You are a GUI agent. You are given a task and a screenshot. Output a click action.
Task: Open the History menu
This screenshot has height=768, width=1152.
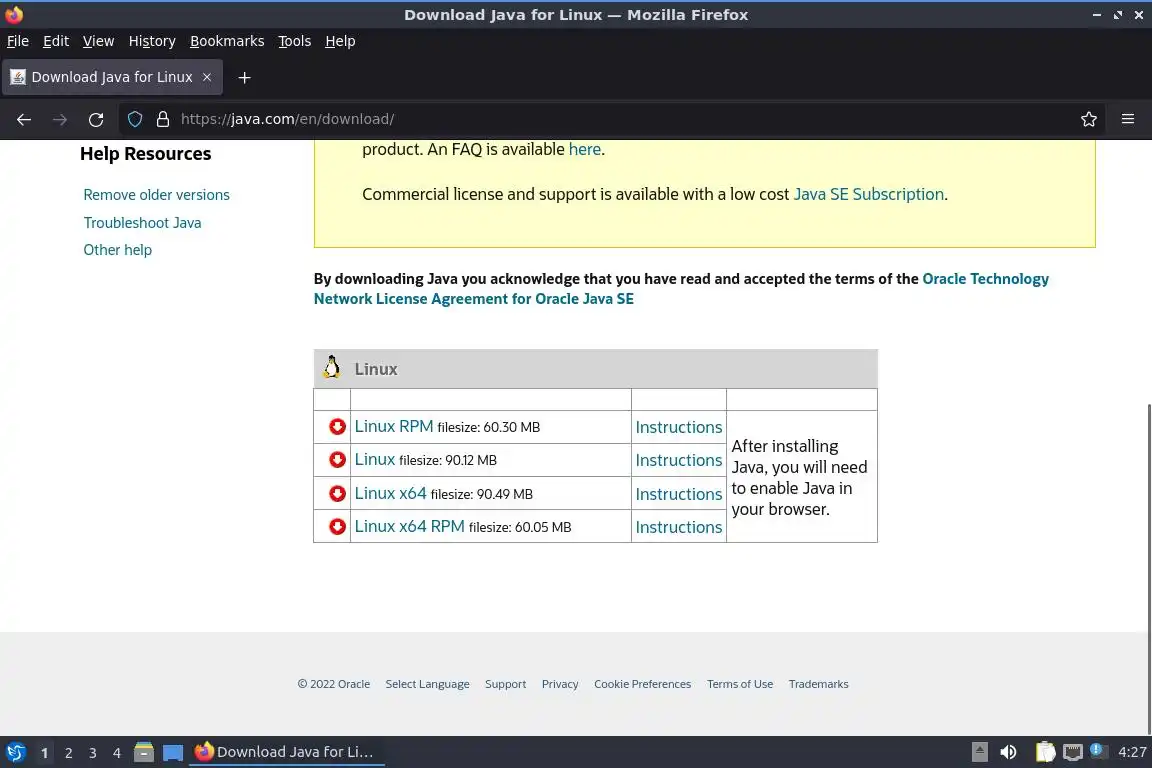(x=152, y=41)
